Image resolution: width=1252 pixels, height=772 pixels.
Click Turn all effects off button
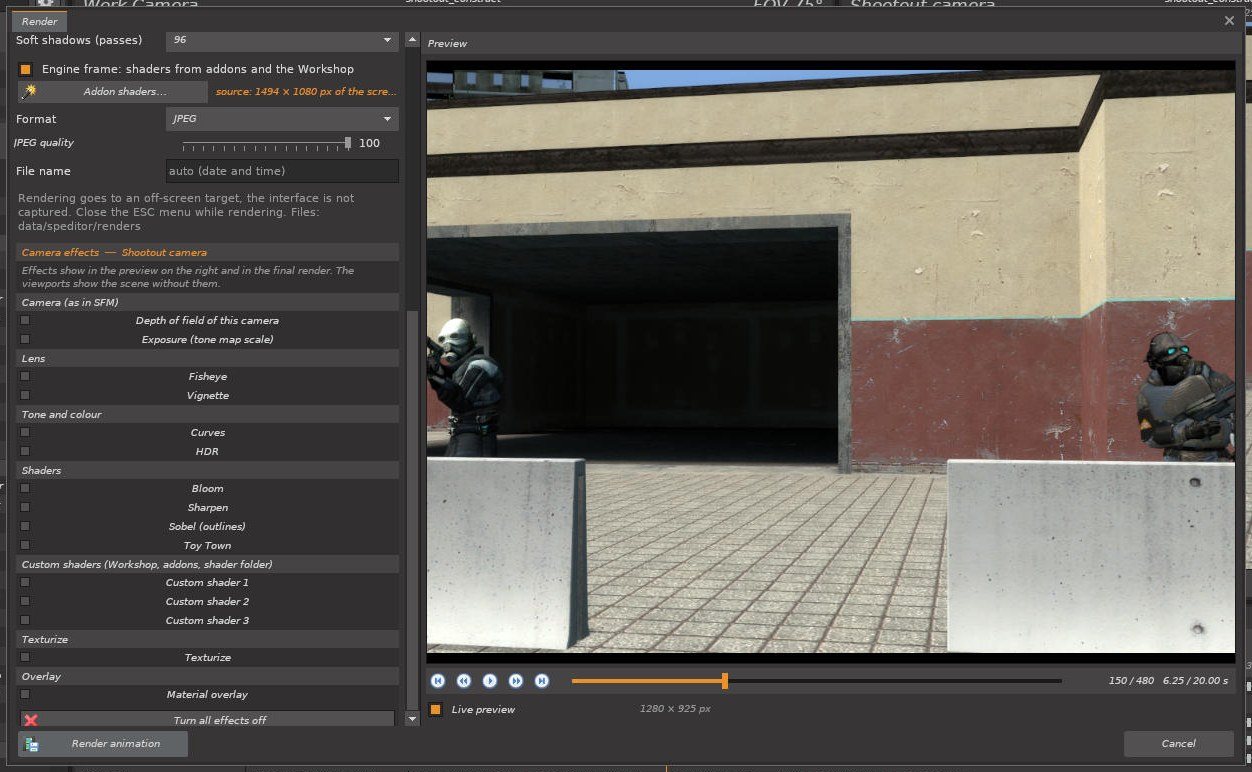(208, 720)
